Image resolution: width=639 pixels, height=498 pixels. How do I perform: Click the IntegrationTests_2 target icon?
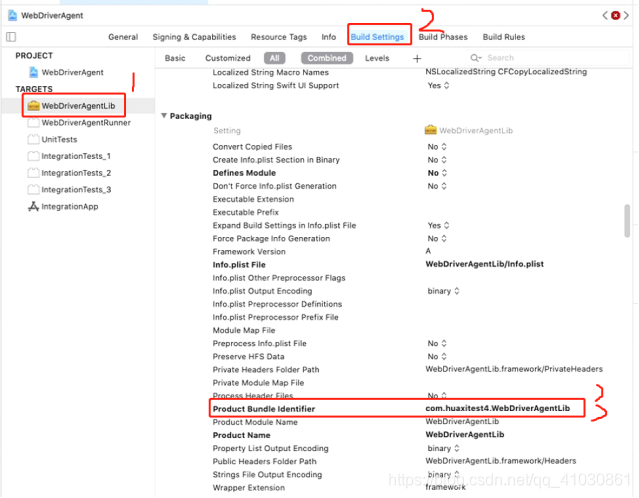coord(33,173)
